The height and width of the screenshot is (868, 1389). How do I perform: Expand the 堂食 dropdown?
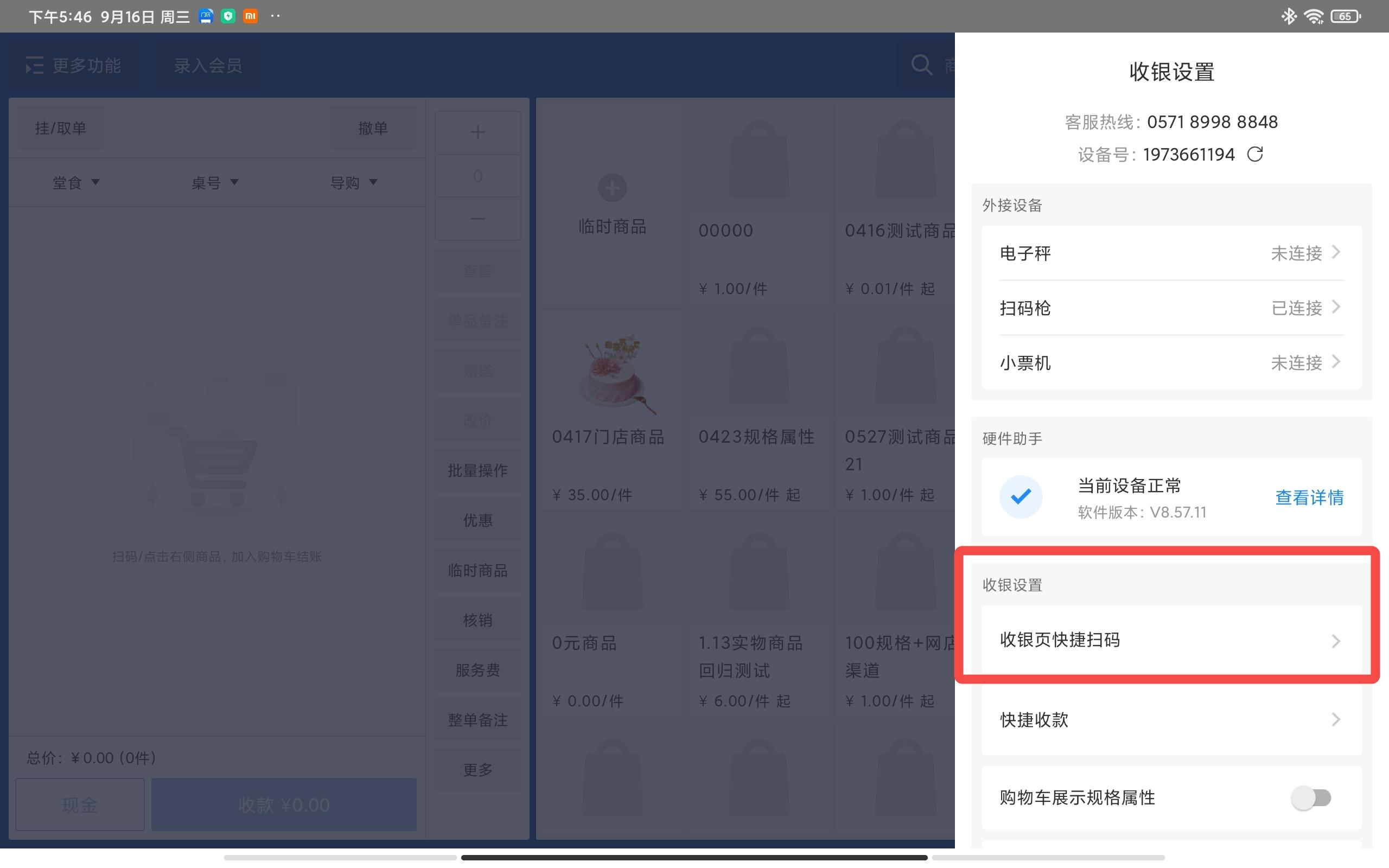click(76, 183)
